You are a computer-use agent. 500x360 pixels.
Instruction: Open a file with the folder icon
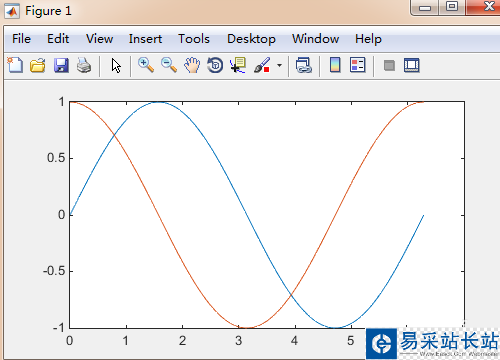point(38,65)
